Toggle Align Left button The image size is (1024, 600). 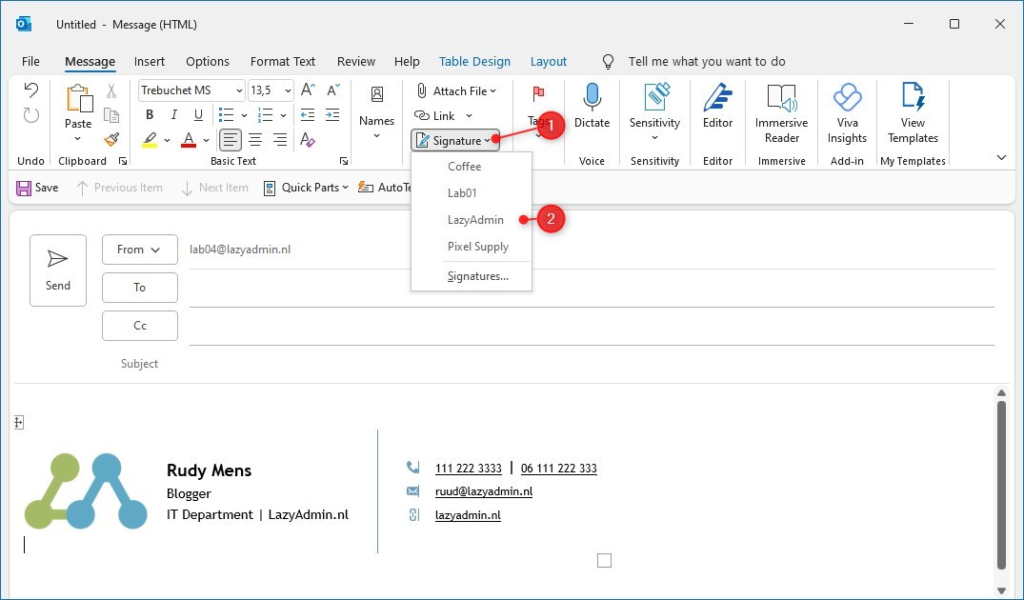pyautogui.click(x=230, y=140)
